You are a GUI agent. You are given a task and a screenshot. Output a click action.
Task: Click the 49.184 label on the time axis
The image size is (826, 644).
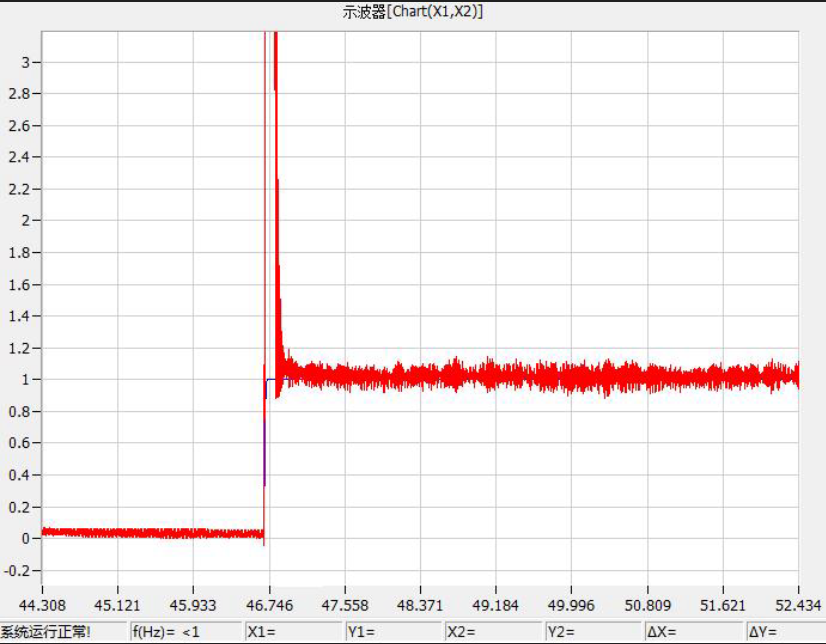coord(495,605)
